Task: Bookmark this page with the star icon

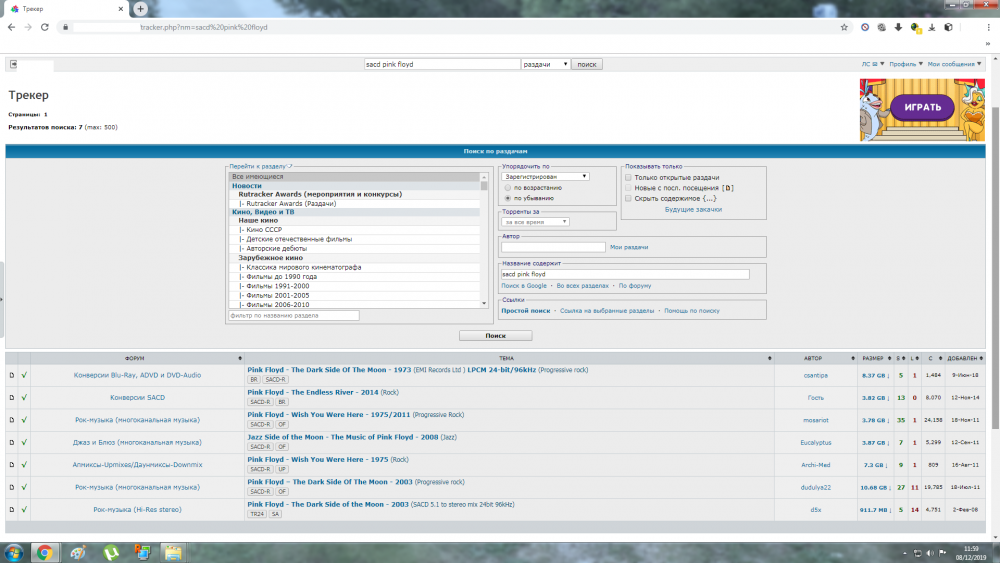Action: (844, 27)
